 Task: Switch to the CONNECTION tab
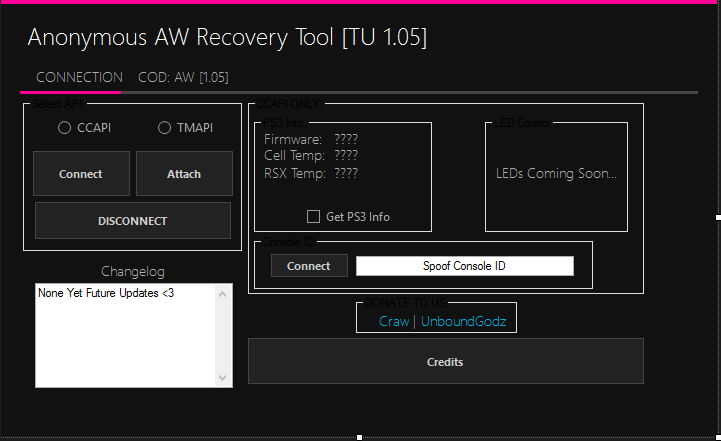pyautogui.click(x=80, y=77)
